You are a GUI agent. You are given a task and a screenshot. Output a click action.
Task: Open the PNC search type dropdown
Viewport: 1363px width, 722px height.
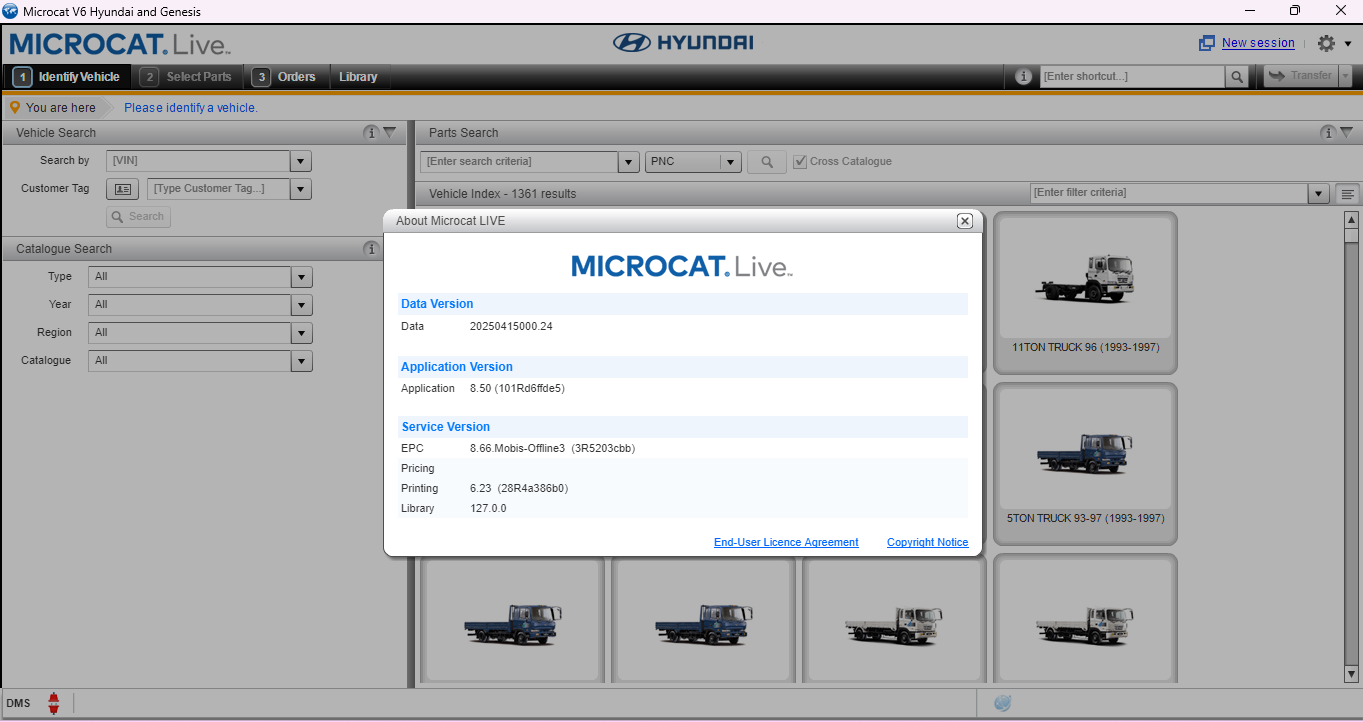point(731,162)
